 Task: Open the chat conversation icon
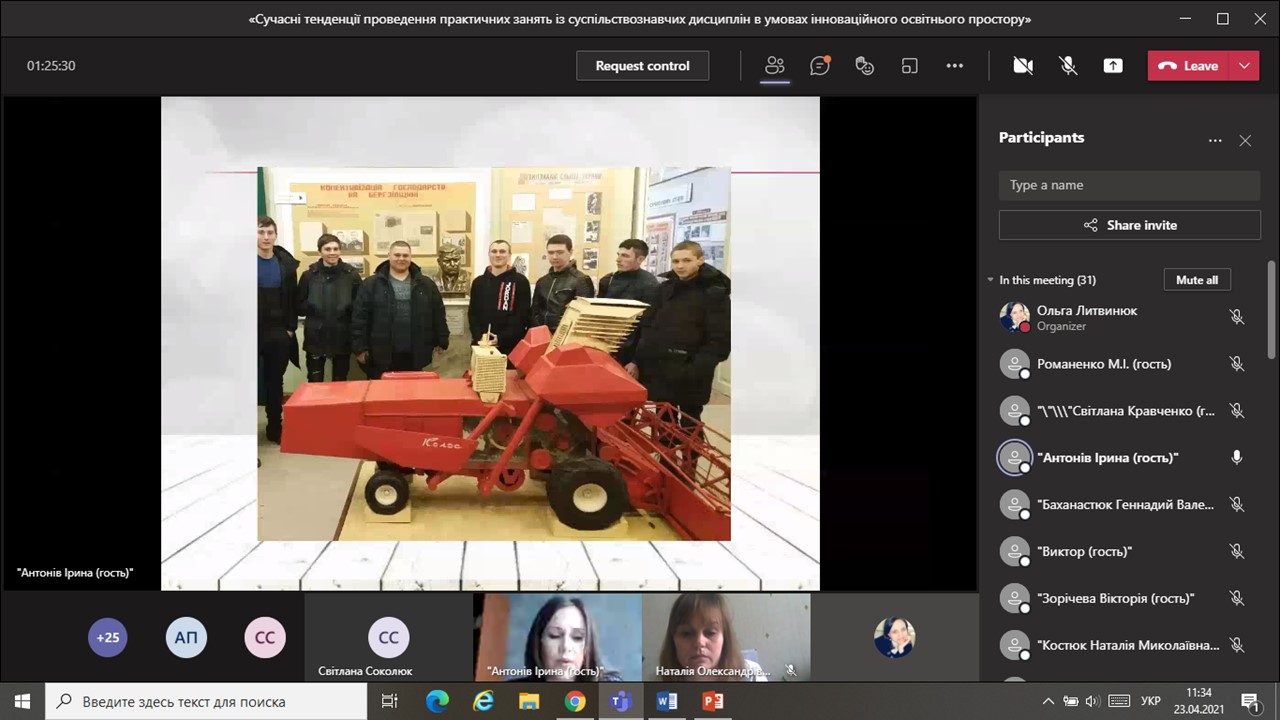coord(820,66)
